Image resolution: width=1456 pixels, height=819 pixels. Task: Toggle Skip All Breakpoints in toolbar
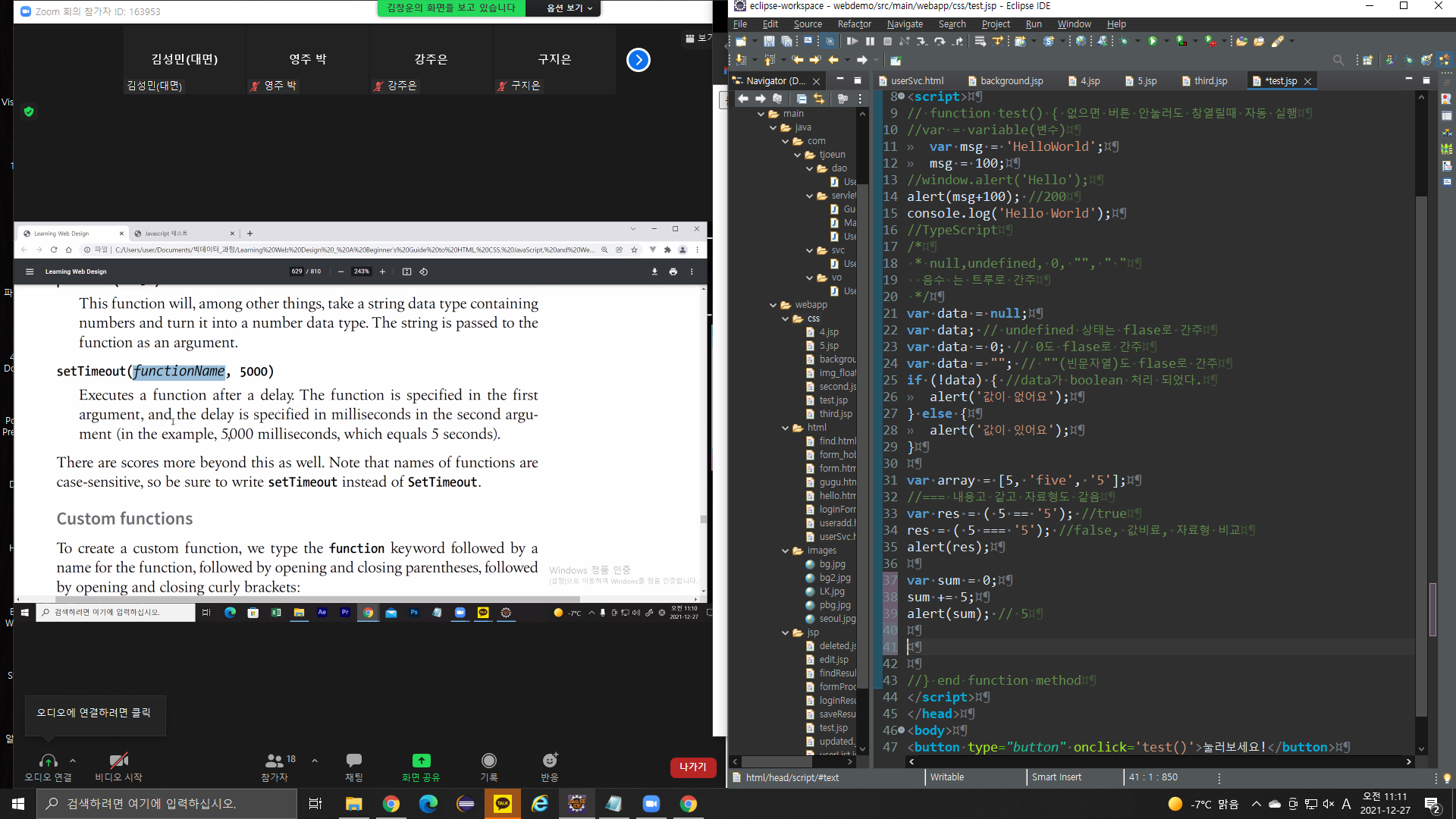point(830,41)
